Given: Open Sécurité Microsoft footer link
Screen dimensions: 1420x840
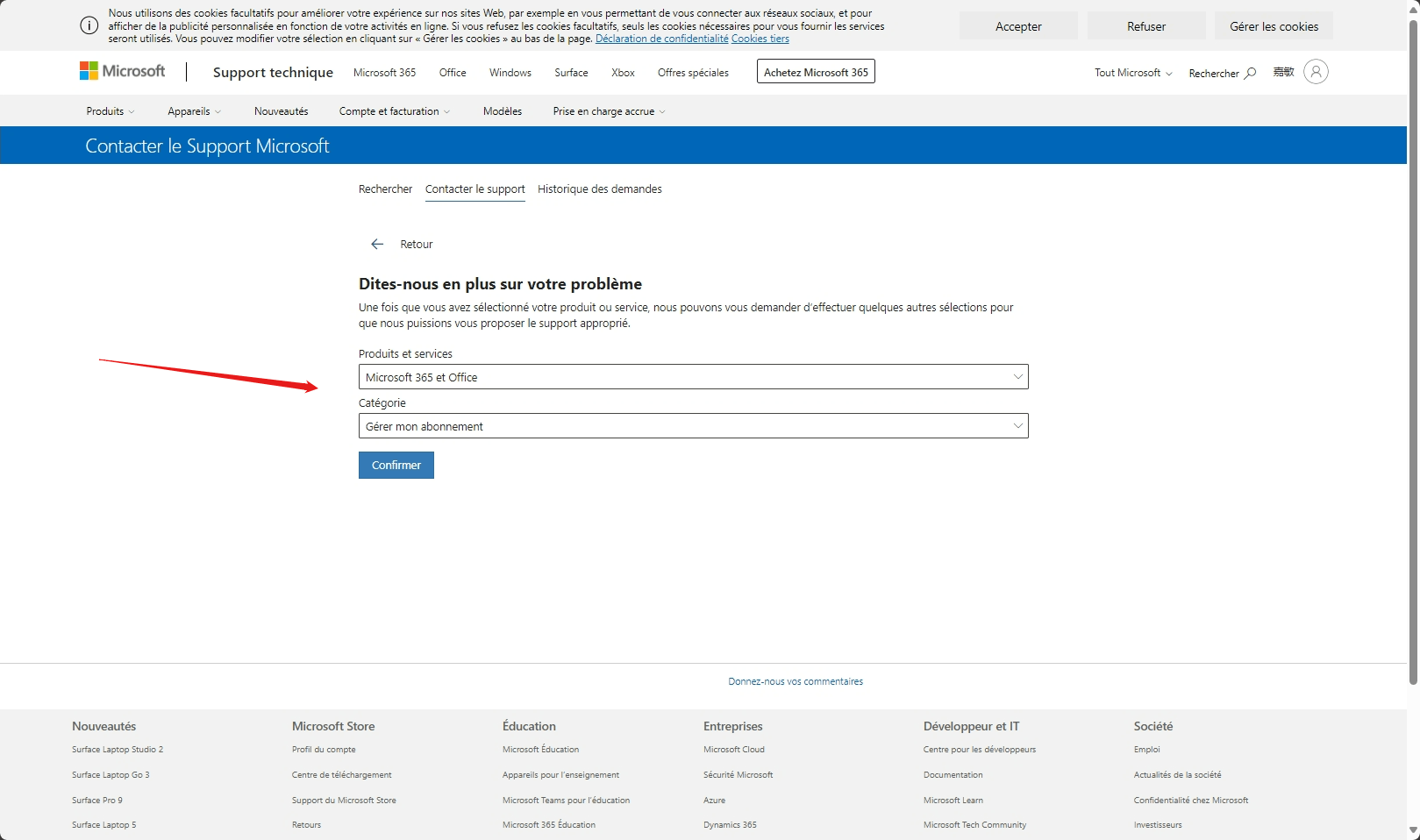Looking at the screenshot, I should (x=739, y=775).
